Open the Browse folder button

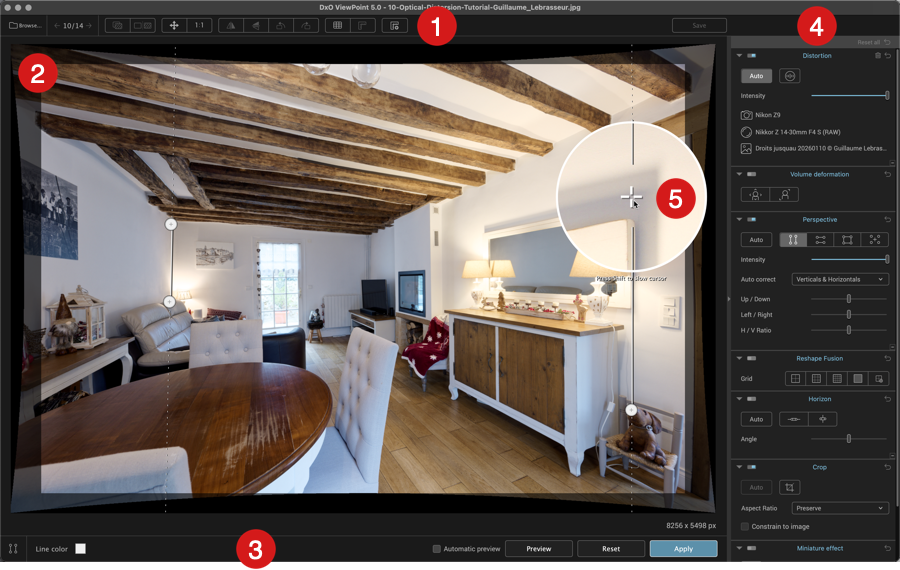coord(25,25)
